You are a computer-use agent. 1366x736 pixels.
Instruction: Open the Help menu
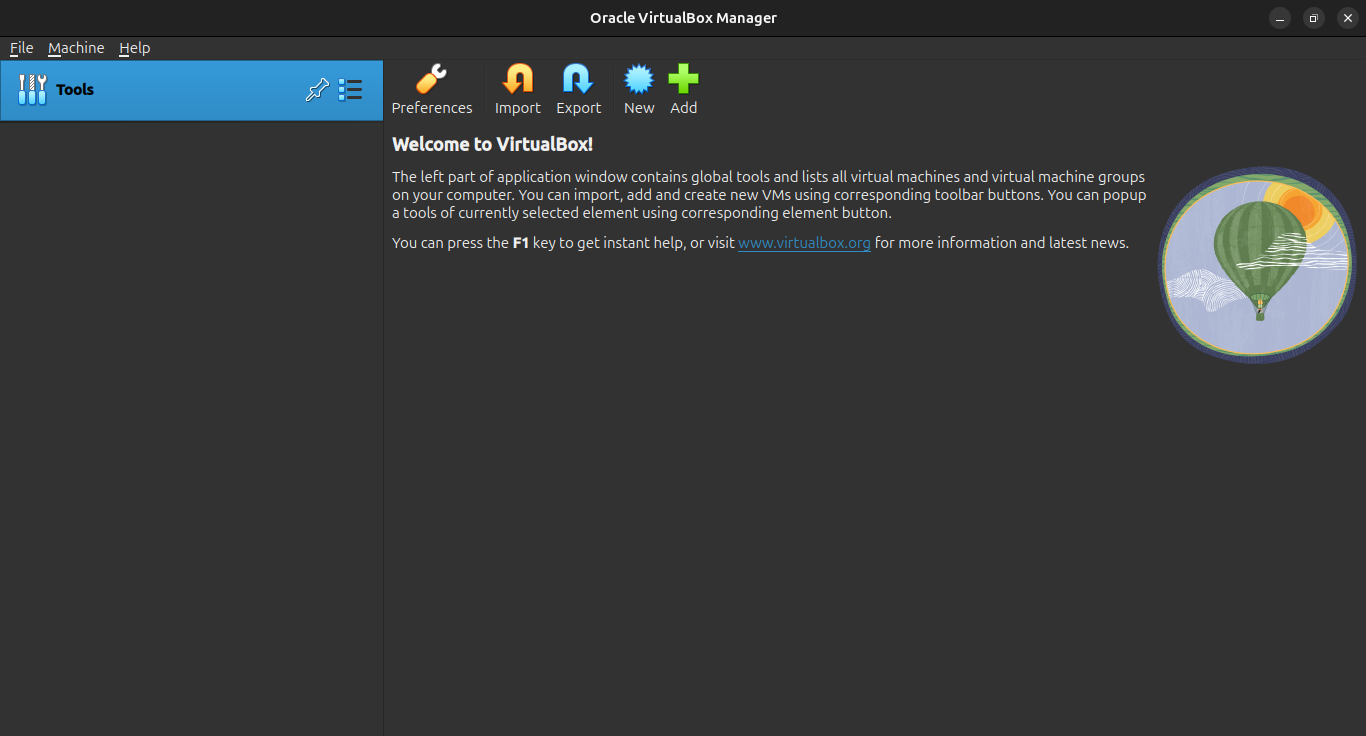(x=134, y=48)
